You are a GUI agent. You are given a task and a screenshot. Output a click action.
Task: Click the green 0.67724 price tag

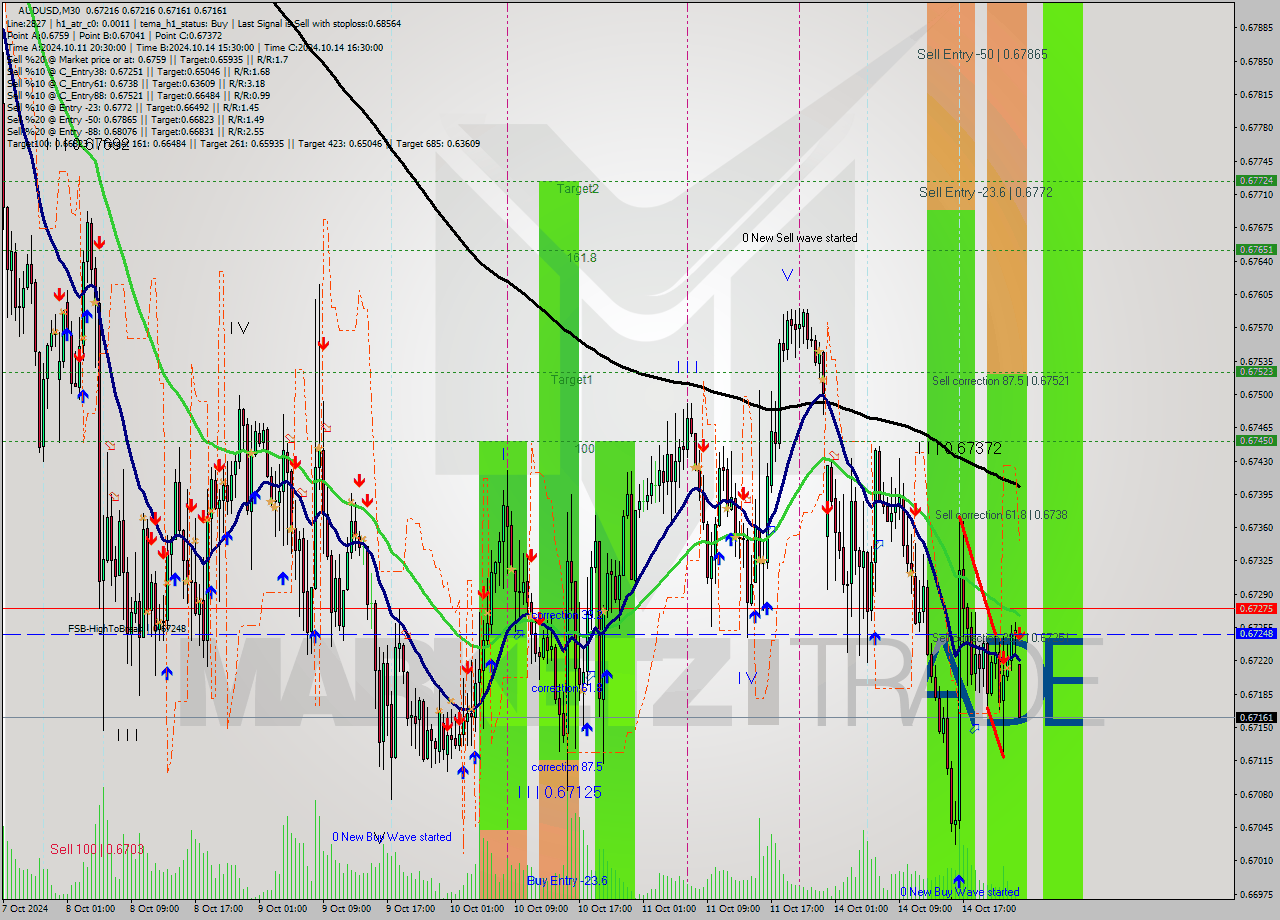coord(1256,181)
